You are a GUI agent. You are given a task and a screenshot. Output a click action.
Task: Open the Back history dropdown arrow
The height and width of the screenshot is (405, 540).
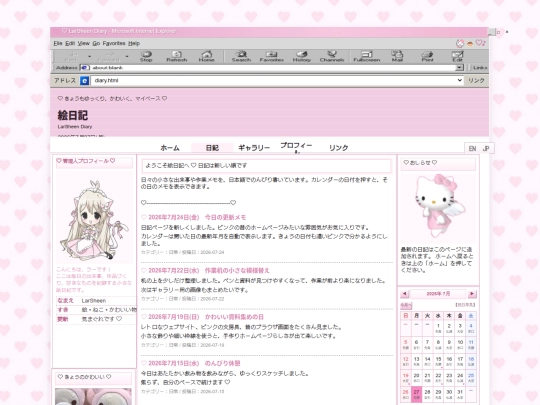(90, 56)
